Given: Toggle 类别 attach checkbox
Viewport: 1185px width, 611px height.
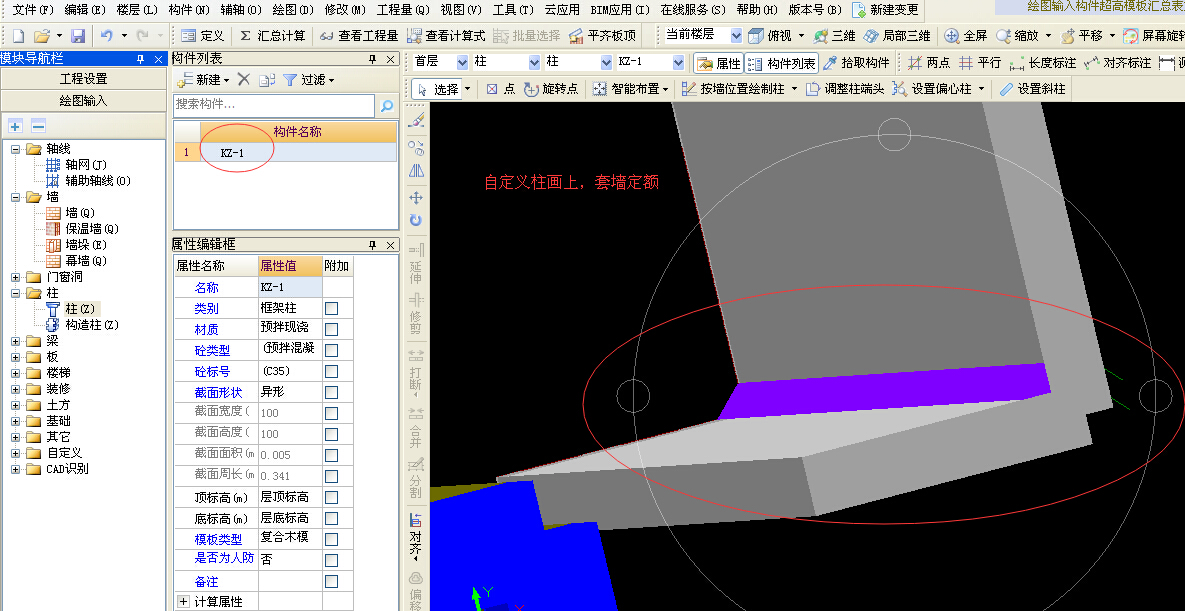Looking at the screenshot, I should pyautogui.click(x=331, y=309).
